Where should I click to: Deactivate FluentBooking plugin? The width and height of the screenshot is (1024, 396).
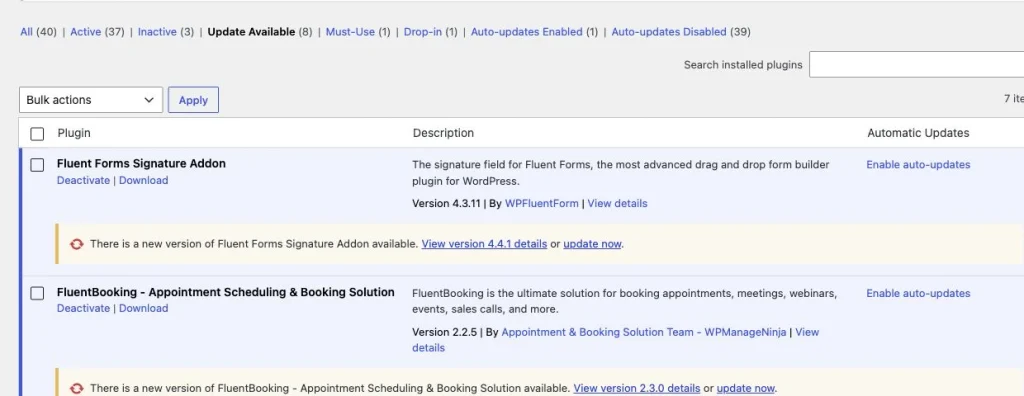click(84, 308)
